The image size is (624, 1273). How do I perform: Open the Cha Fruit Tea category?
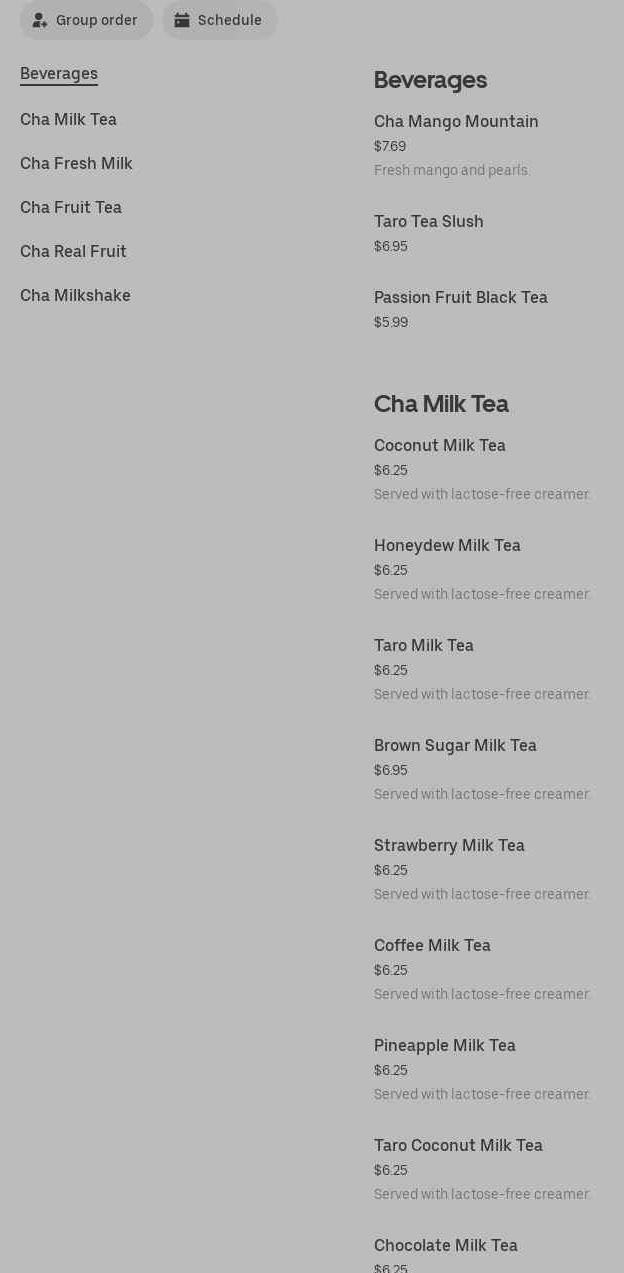[x=71, y=208]
